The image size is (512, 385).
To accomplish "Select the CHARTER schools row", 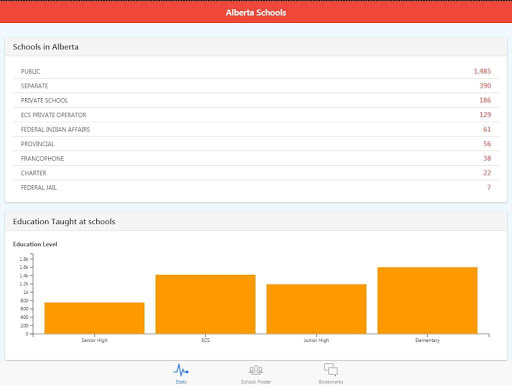I will (256, 173).
